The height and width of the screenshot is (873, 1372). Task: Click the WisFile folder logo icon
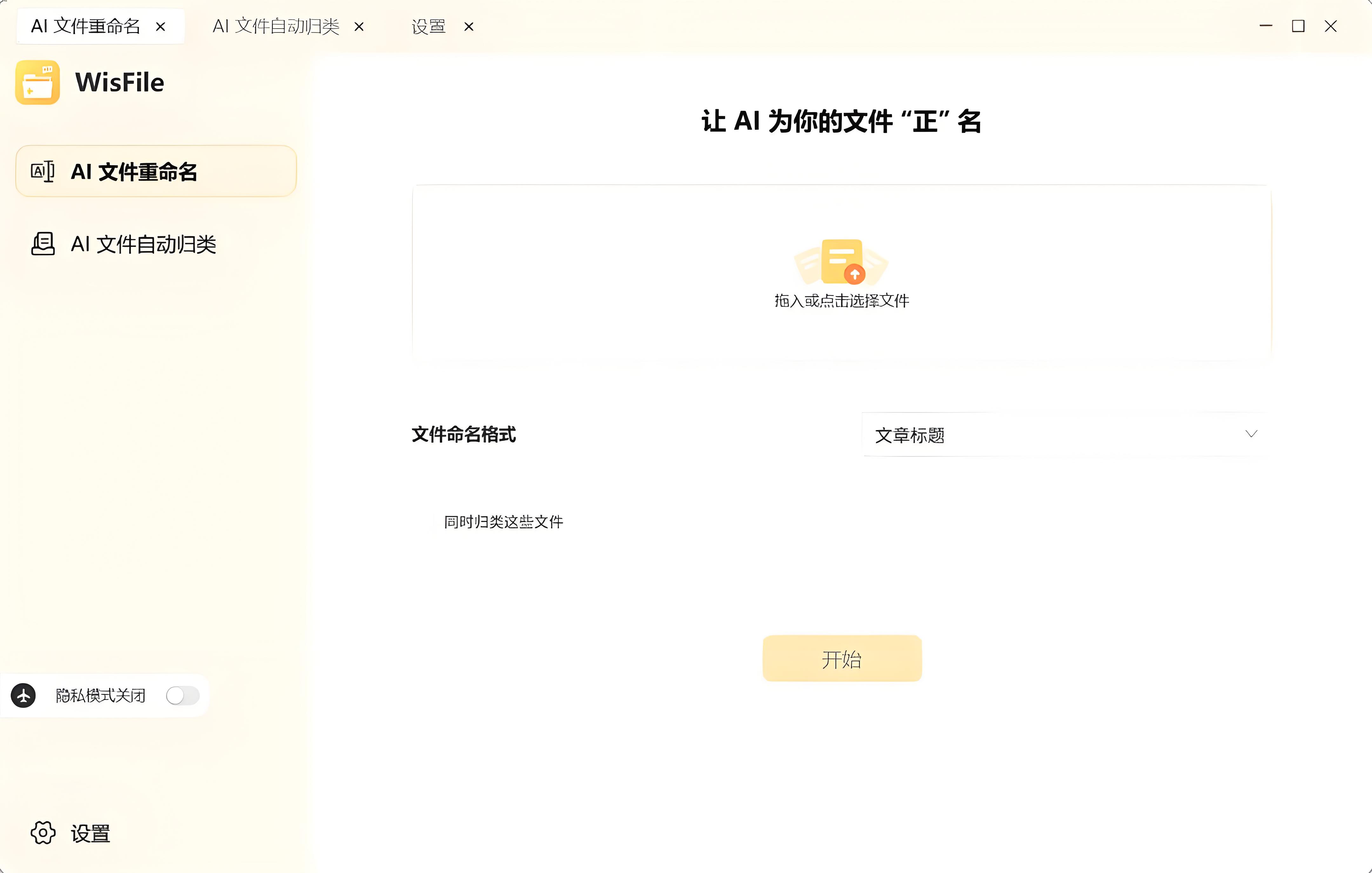coord(37,82)
